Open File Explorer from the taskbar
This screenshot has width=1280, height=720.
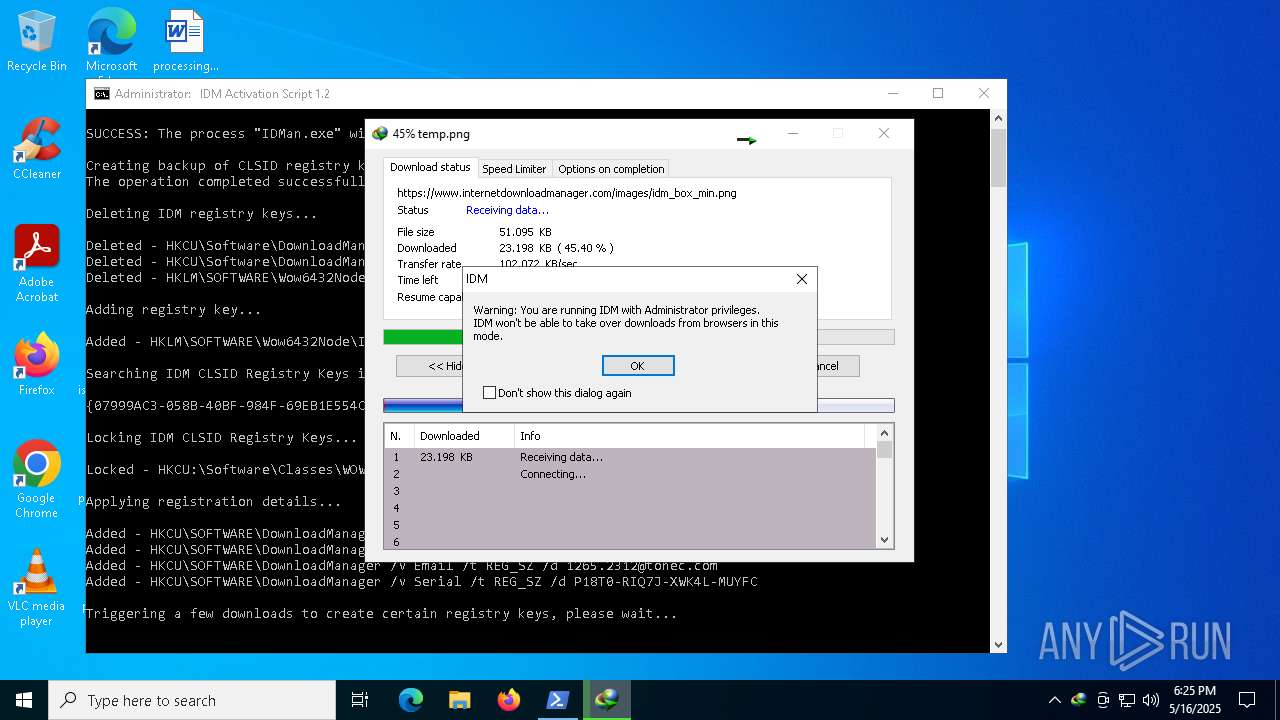pos(460,700)
